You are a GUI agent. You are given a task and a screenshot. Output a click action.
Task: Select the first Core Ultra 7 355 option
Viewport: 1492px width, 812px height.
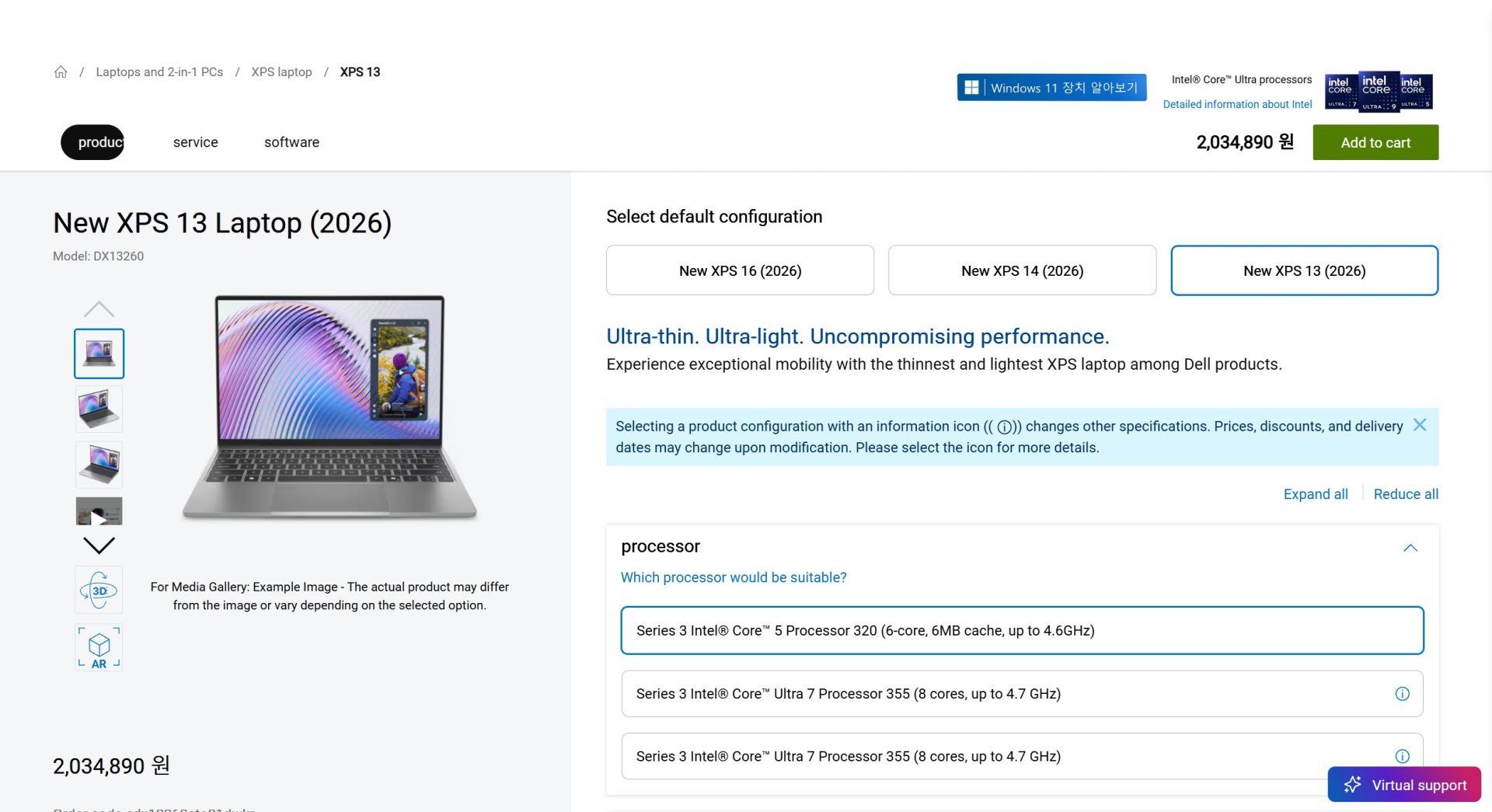[1022, 694]
